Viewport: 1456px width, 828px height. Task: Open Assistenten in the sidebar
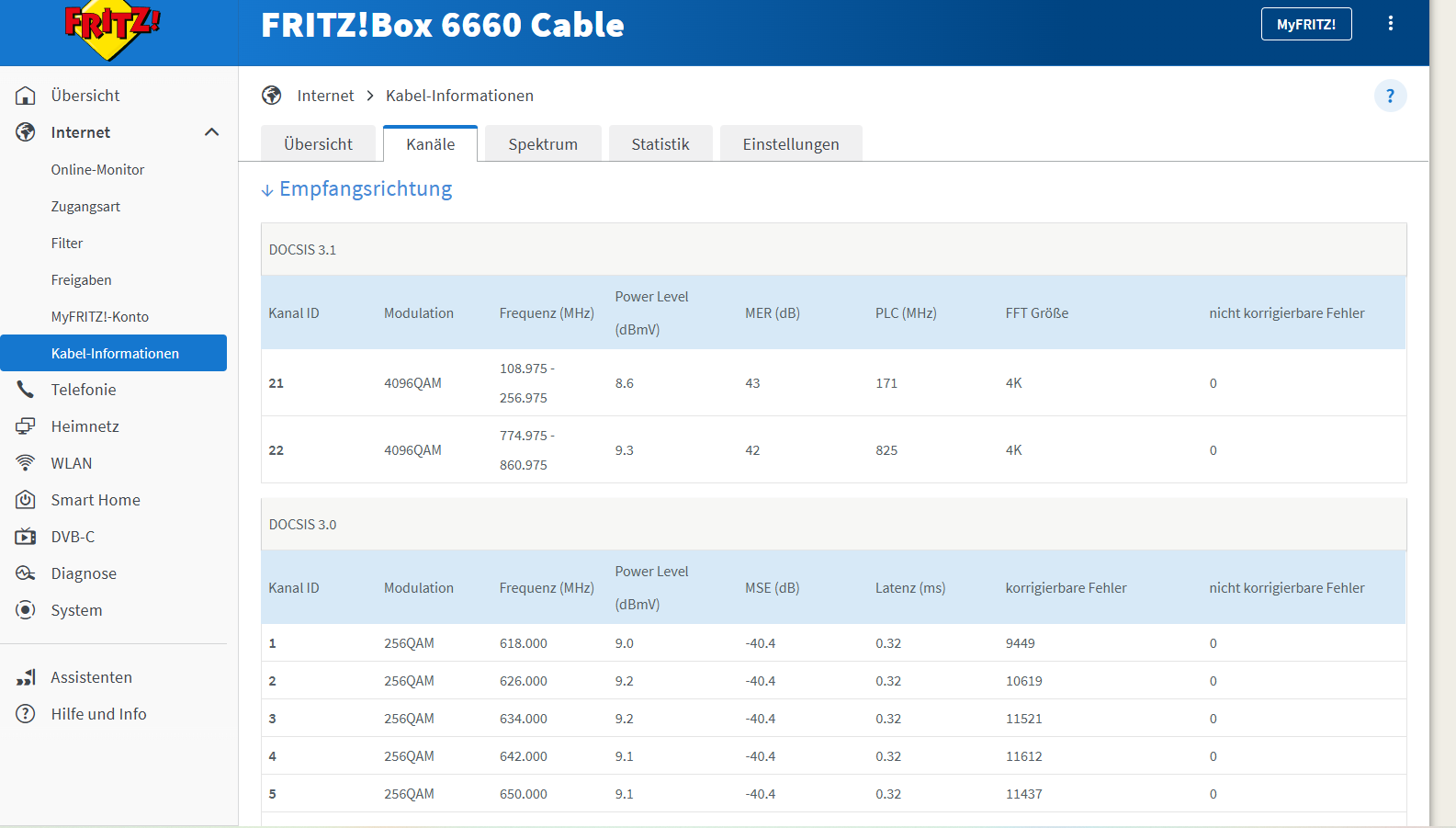click(x=91, y=677)
